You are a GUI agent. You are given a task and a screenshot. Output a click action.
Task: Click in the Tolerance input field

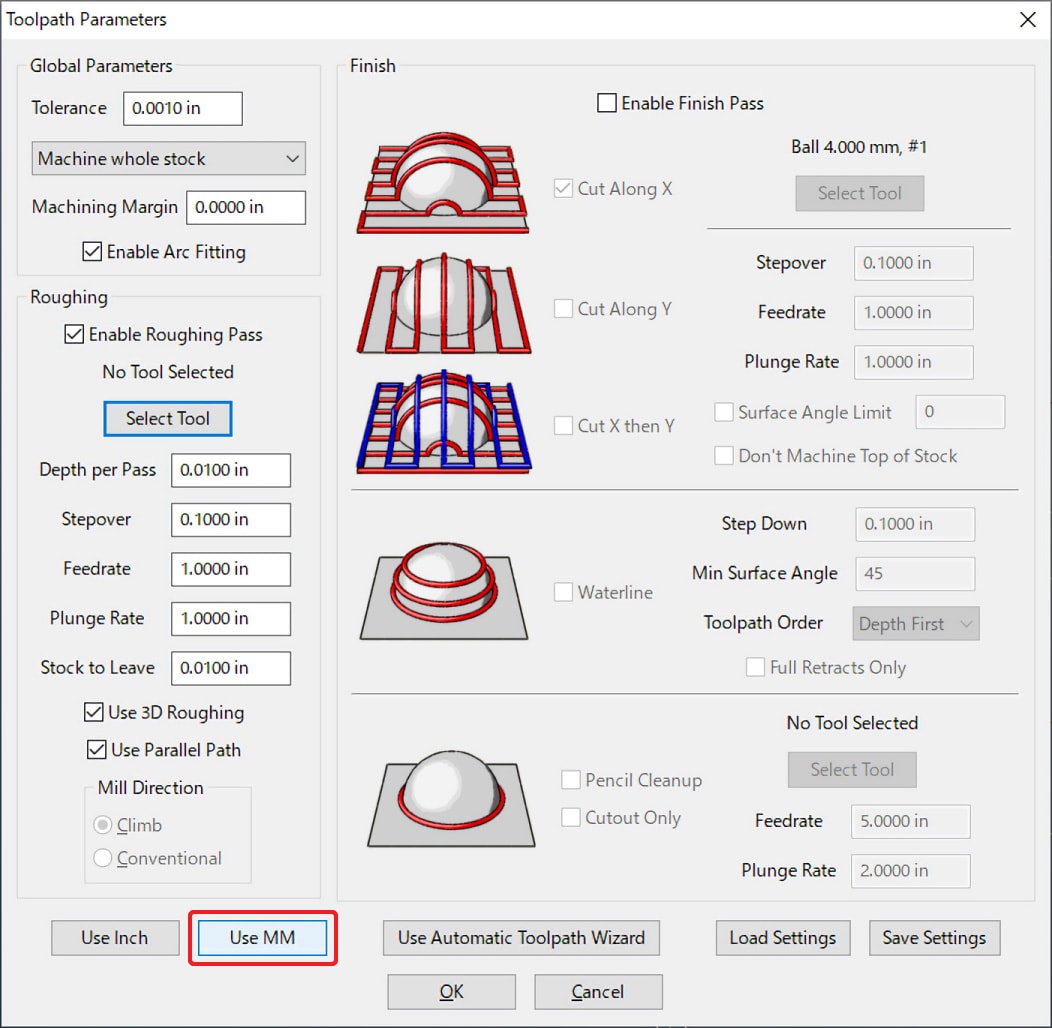point(182,109)
